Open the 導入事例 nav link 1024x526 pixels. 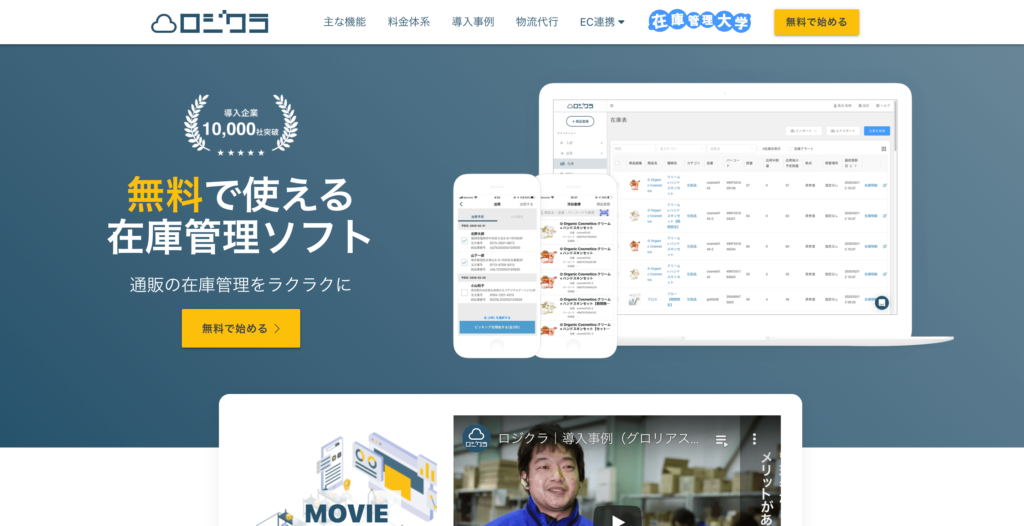pos(473,22)
